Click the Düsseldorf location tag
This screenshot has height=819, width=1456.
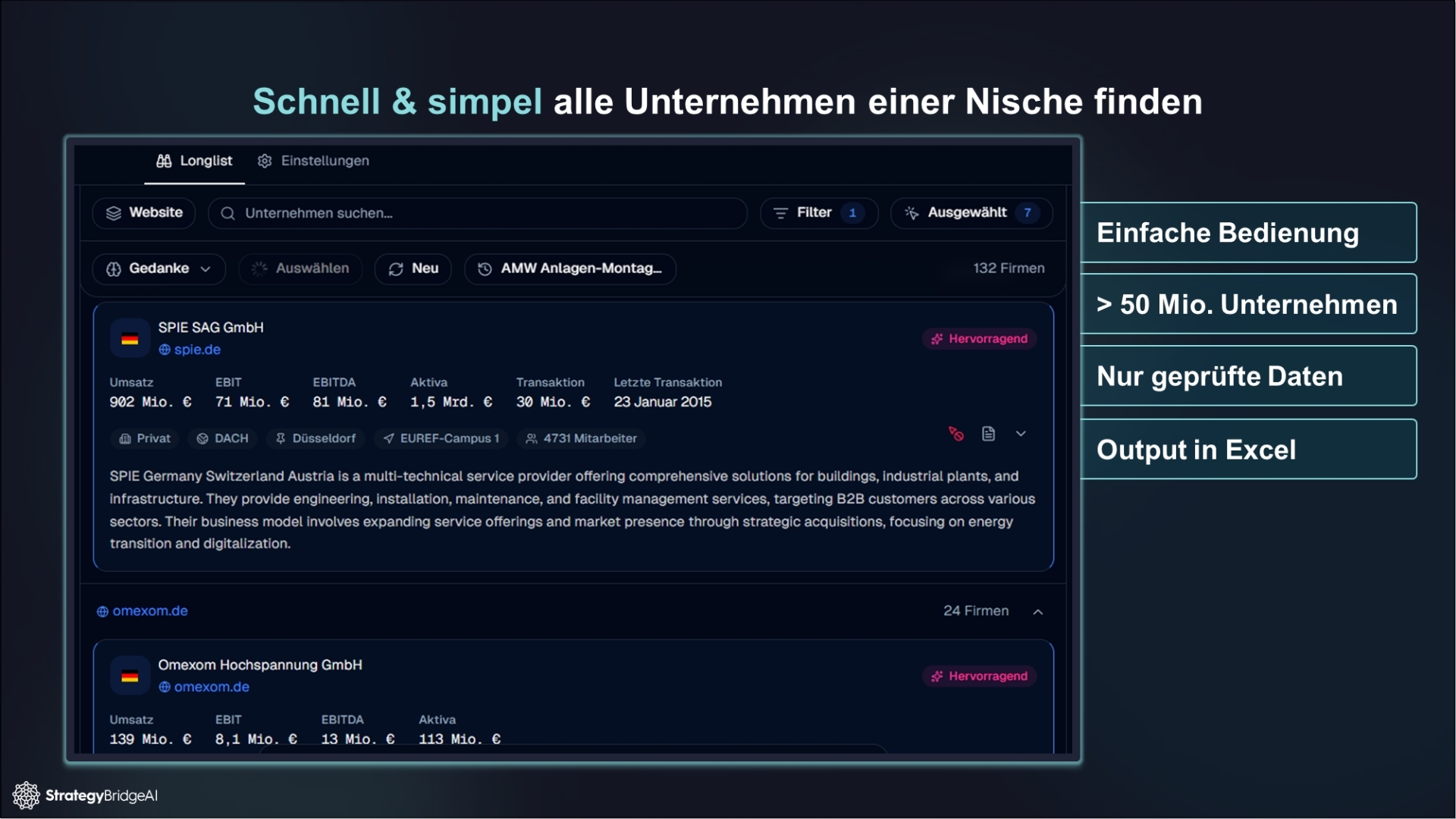click(315, 438)
